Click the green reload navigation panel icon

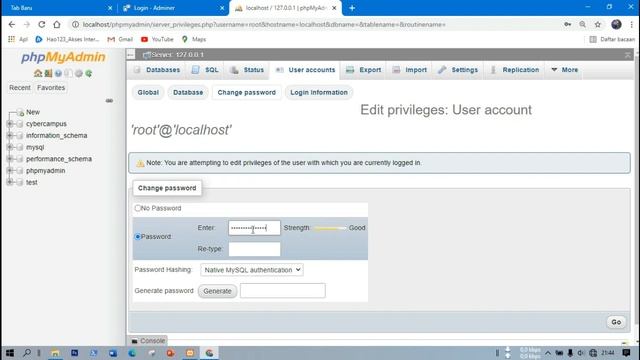89,73
